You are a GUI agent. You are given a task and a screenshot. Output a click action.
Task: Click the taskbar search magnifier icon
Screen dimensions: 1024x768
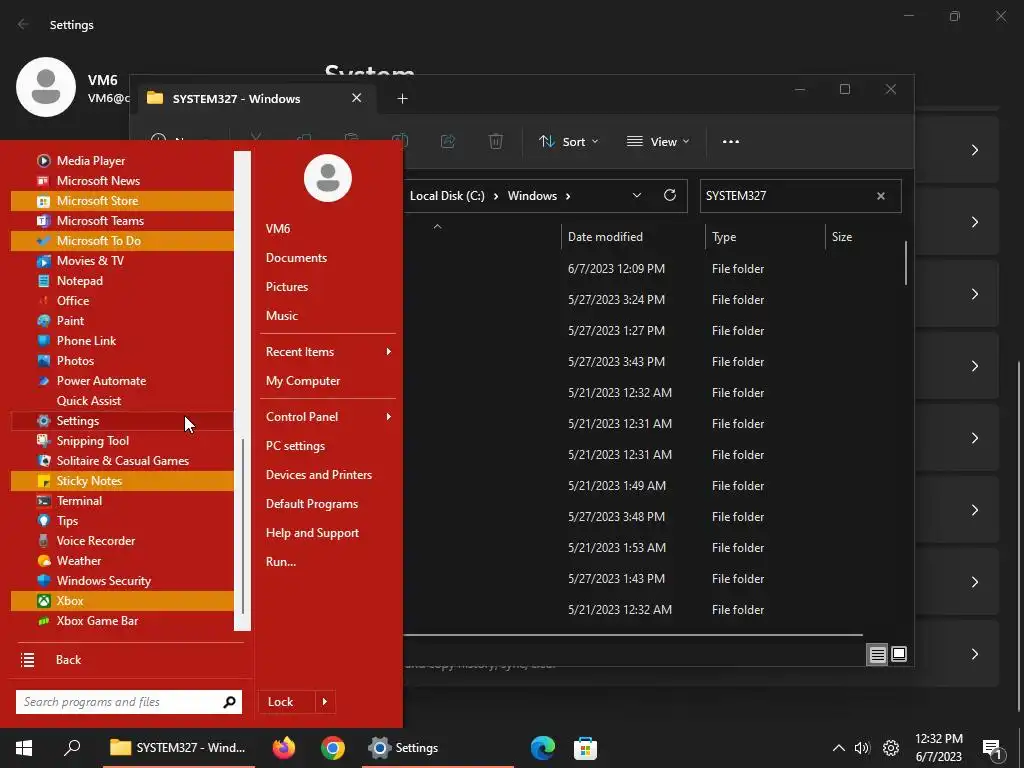click(72, 747)
